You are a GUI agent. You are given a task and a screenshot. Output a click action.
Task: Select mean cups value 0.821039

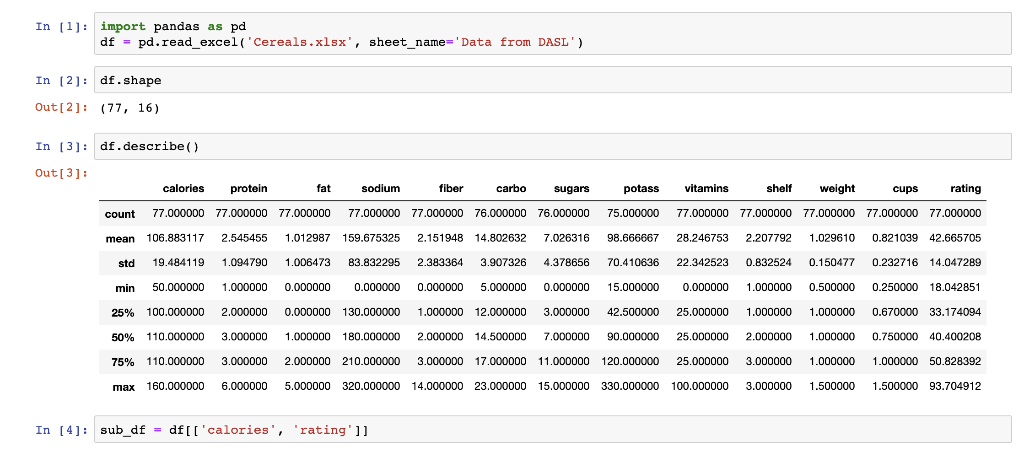coord(894,238)
